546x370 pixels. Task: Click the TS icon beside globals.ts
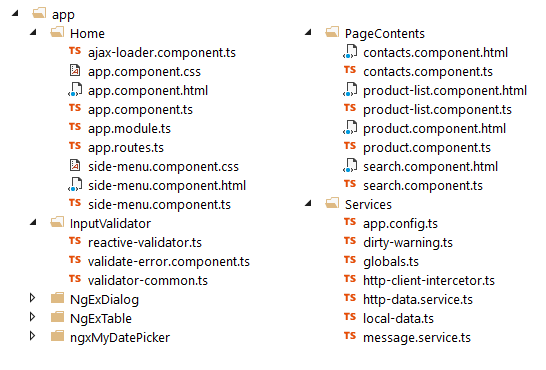(350, 260)
